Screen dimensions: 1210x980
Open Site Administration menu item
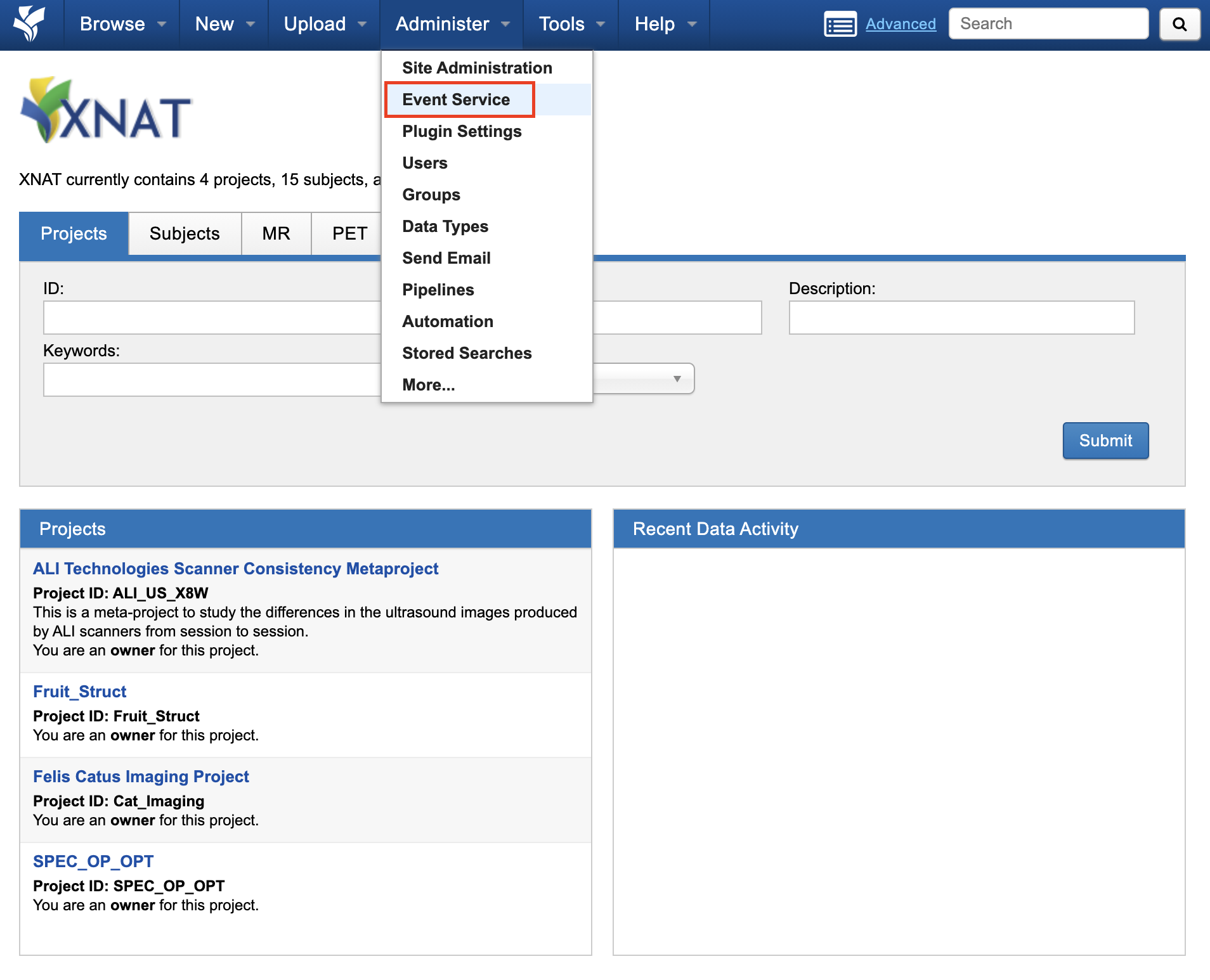(x=477, y=68)
